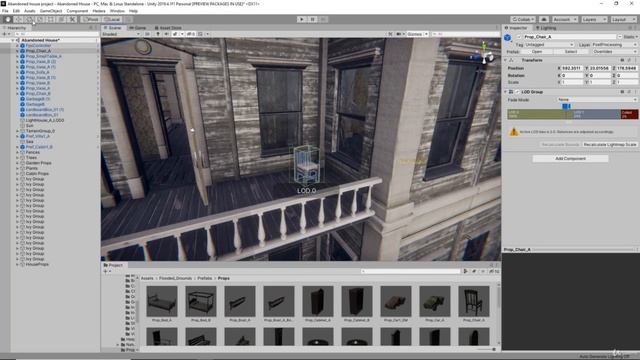The width and height of the screenshot is (640, 360).
Task: Select the Rect transform tool
Action: [x=51, y=19]
